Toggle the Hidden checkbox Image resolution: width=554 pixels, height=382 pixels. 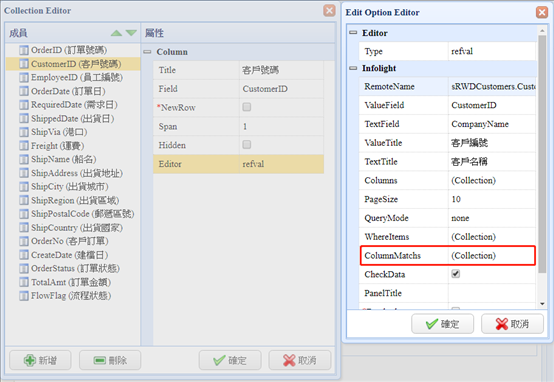click(x=247, y=145)
